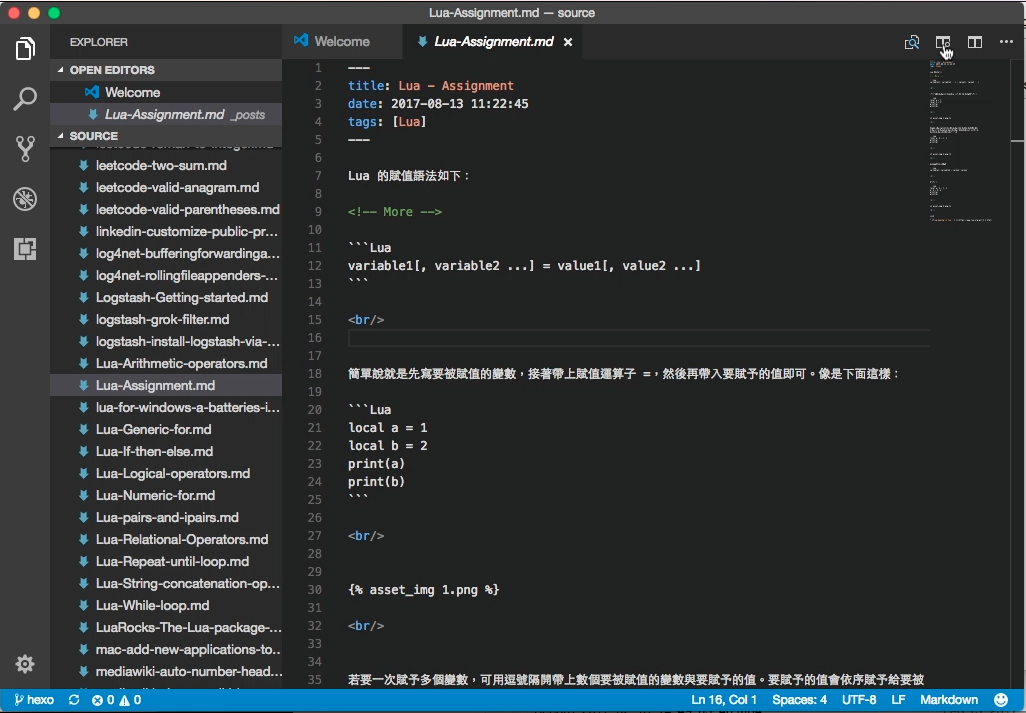Select Lua-Assignment.md in the Source tree
This screenshot has width=1026, height=713.
point(166,385)
